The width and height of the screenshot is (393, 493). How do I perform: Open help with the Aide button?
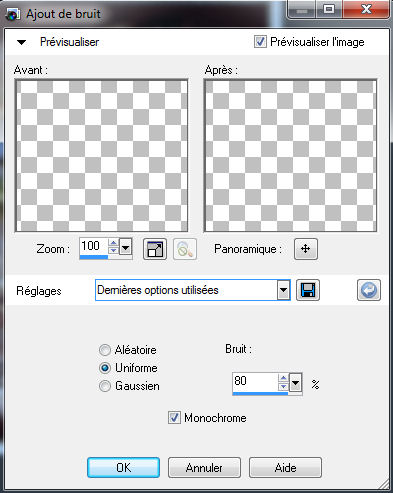(x=285, y=467)
